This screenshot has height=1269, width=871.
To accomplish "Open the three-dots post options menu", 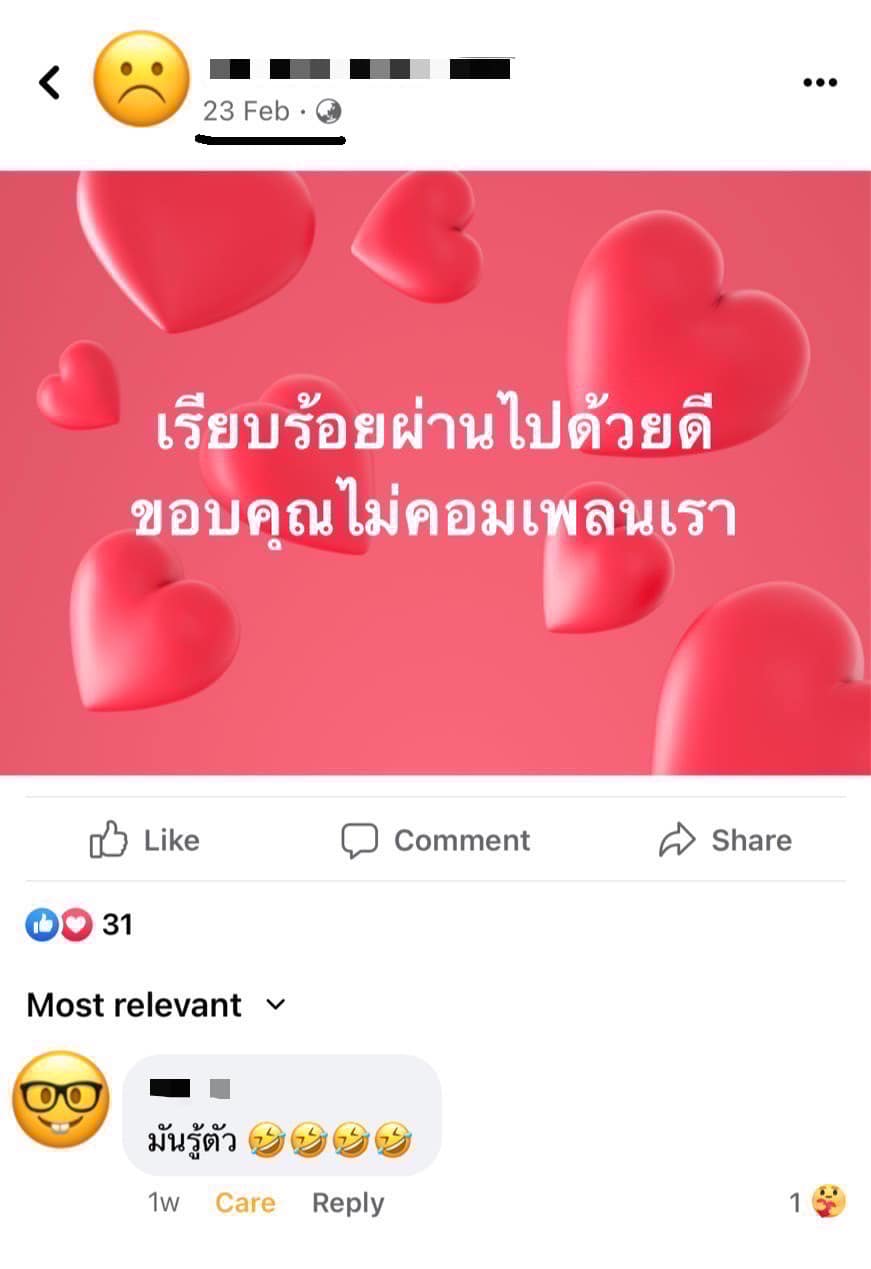I will 820,83.
